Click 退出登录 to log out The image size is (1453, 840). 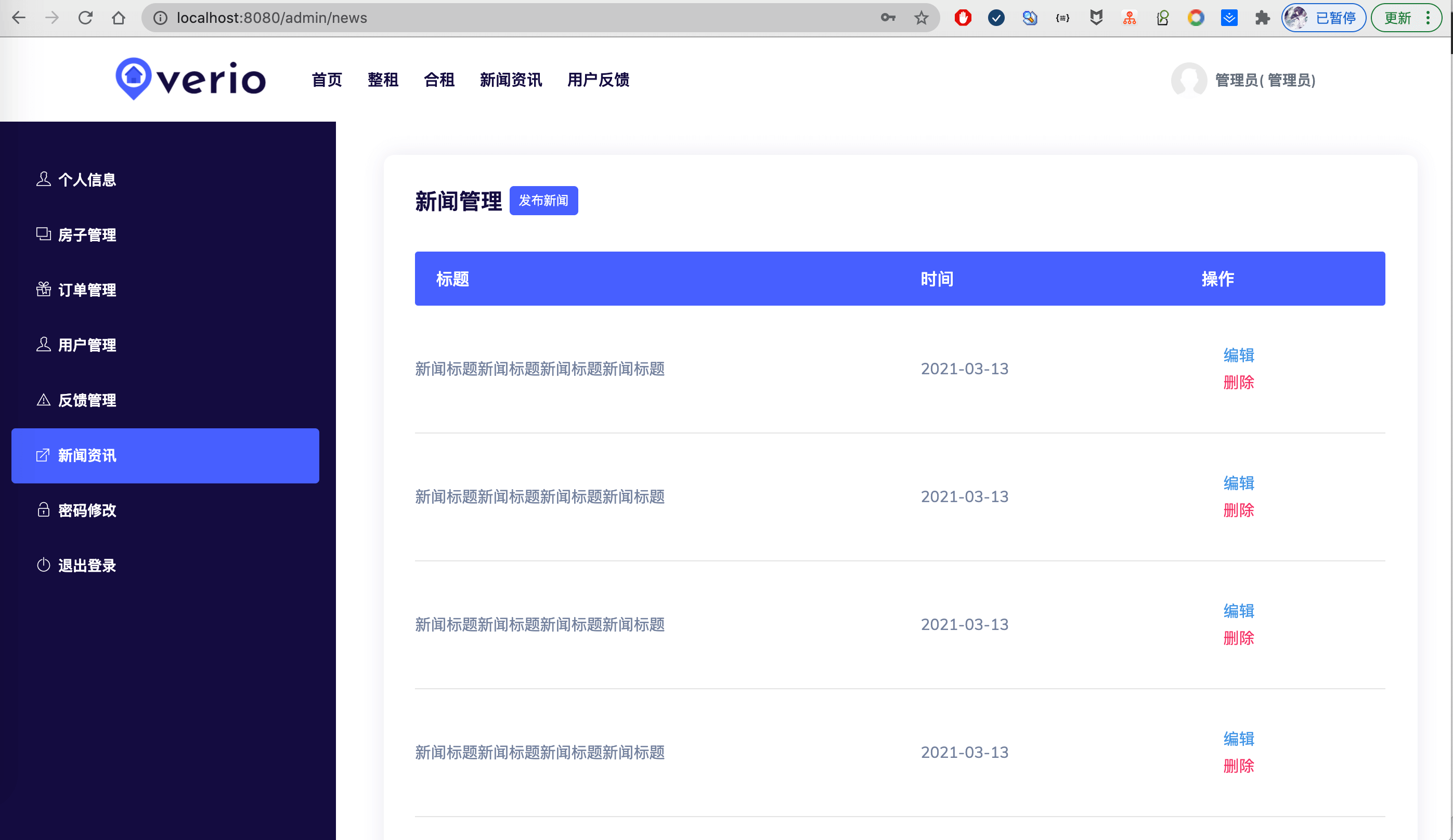pos(86,565)
